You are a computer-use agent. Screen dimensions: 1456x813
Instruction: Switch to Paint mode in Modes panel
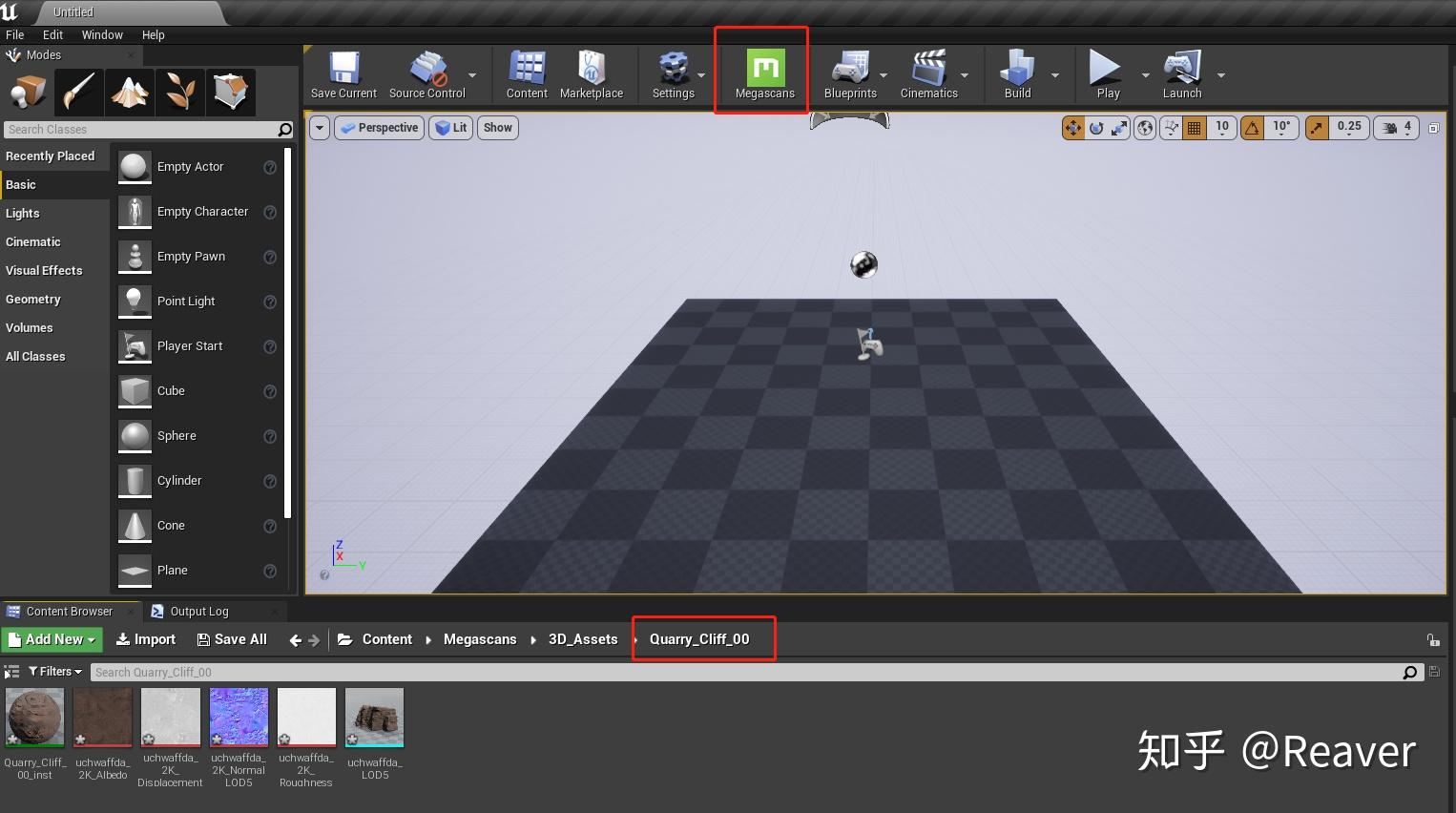point(79,92)
